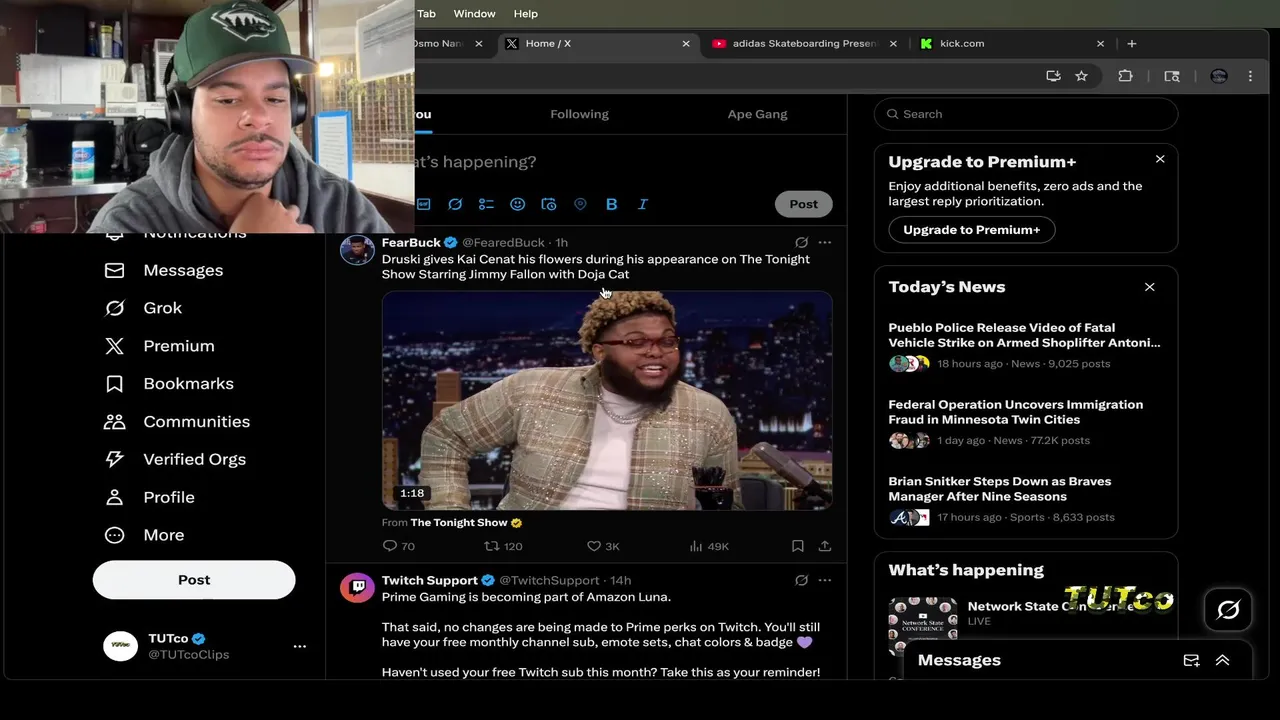Open more options on Twitch Support post
The image size is (1280, 720).
[x=825, y=580]
